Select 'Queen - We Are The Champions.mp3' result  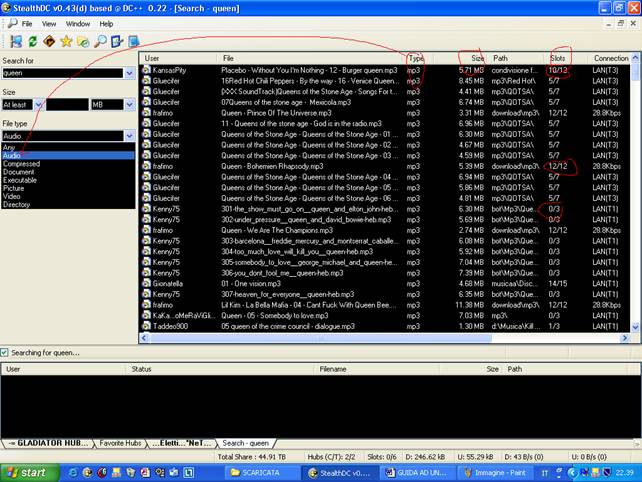tap(385, 230)
